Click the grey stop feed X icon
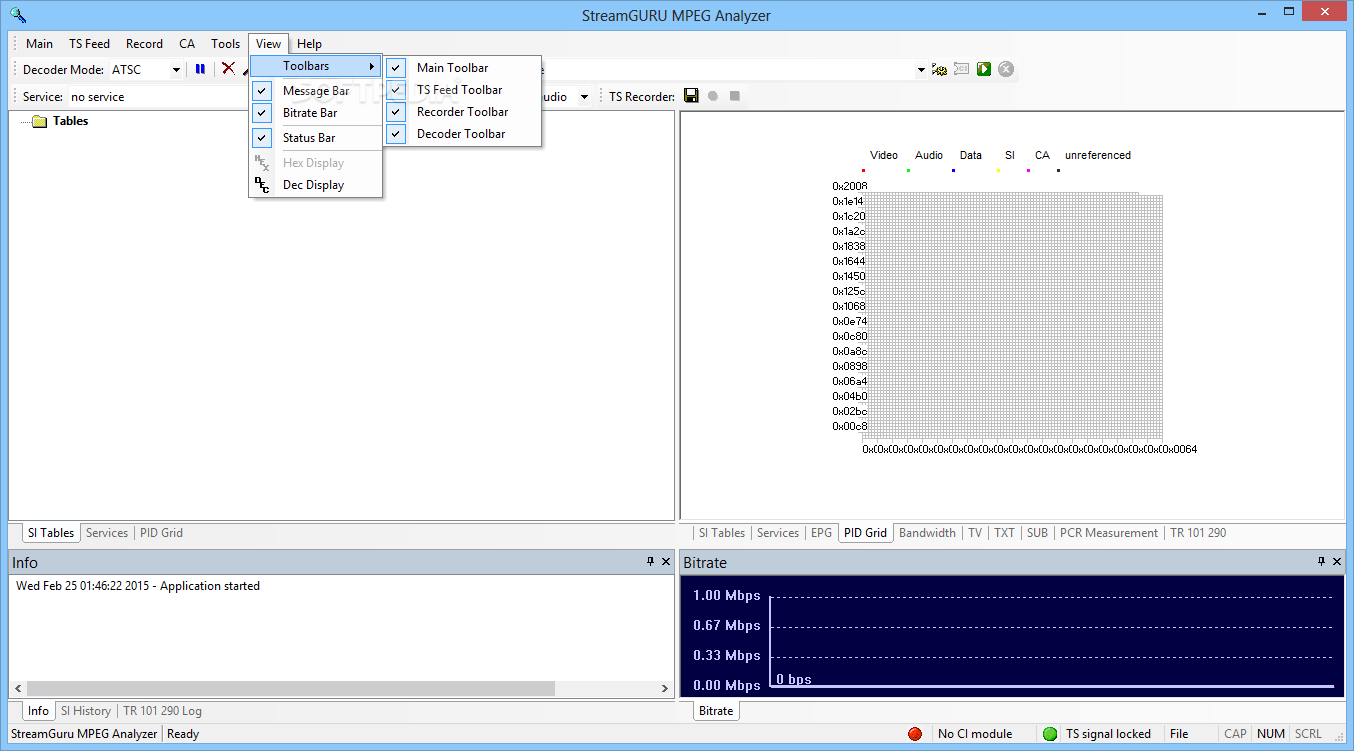Viewport: 1354px width, 751px height. (1006, 69)
